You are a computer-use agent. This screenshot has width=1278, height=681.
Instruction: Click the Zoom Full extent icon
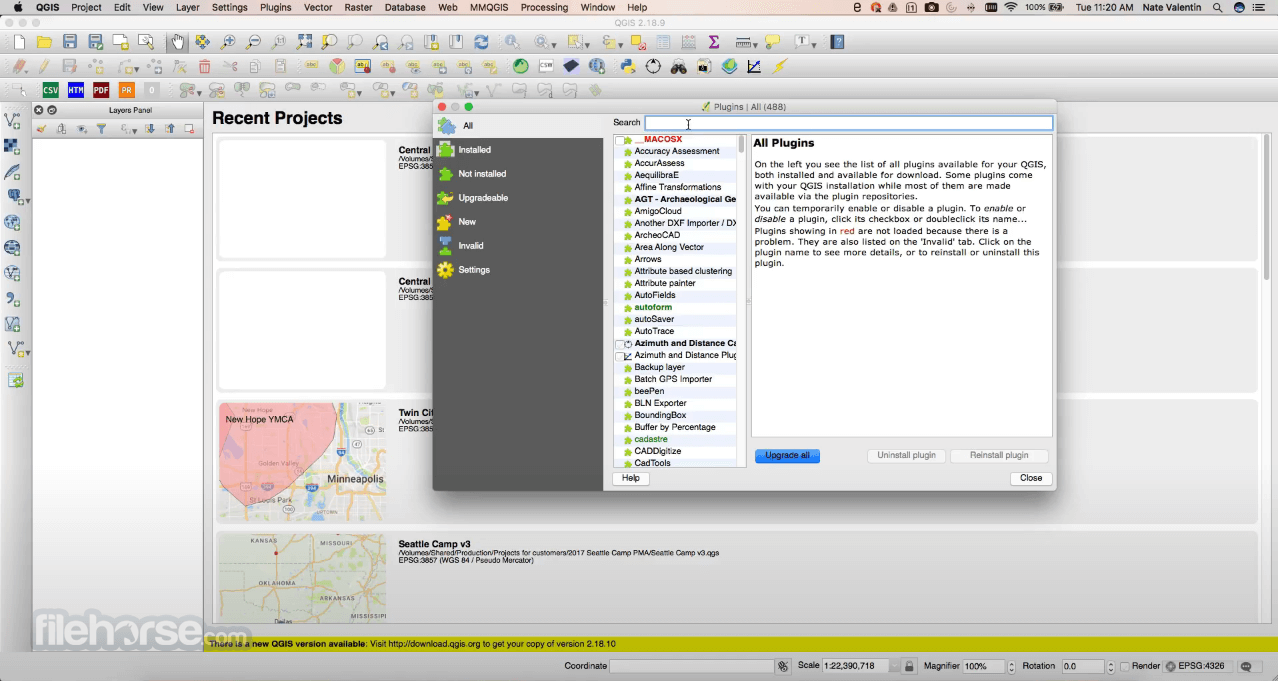click(x=304, y=42)
